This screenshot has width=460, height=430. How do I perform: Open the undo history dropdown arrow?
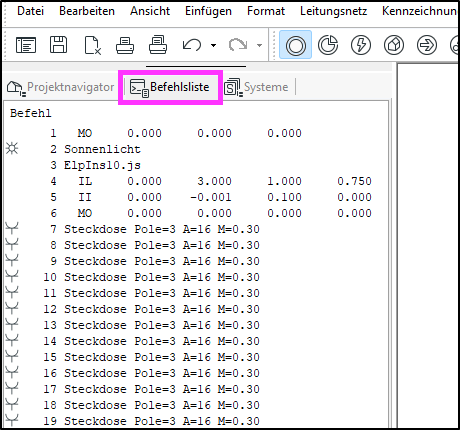coord(214,45)
